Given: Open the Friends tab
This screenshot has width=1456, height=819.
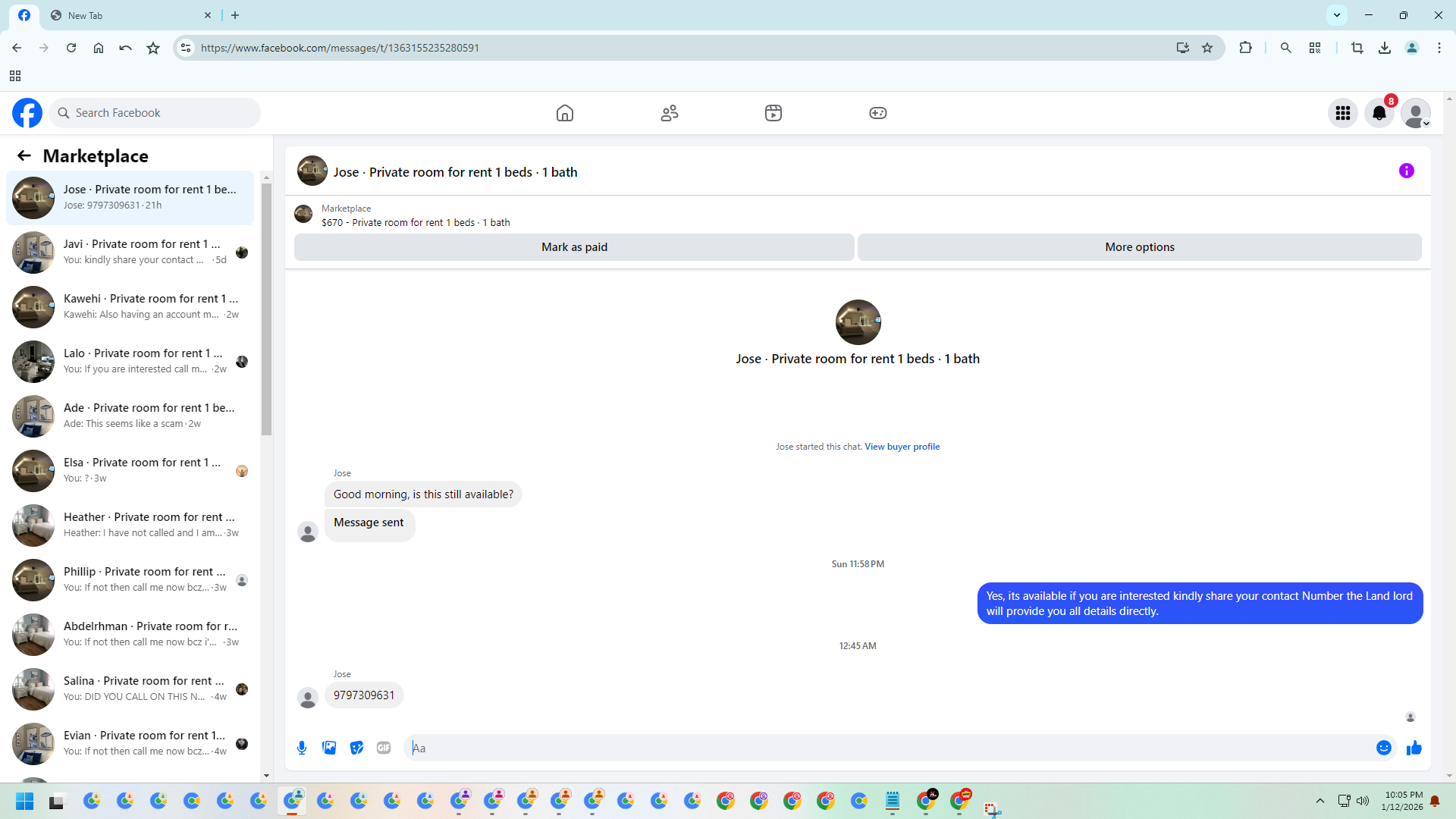Looking at the screenshot, I should click(669, 113).
